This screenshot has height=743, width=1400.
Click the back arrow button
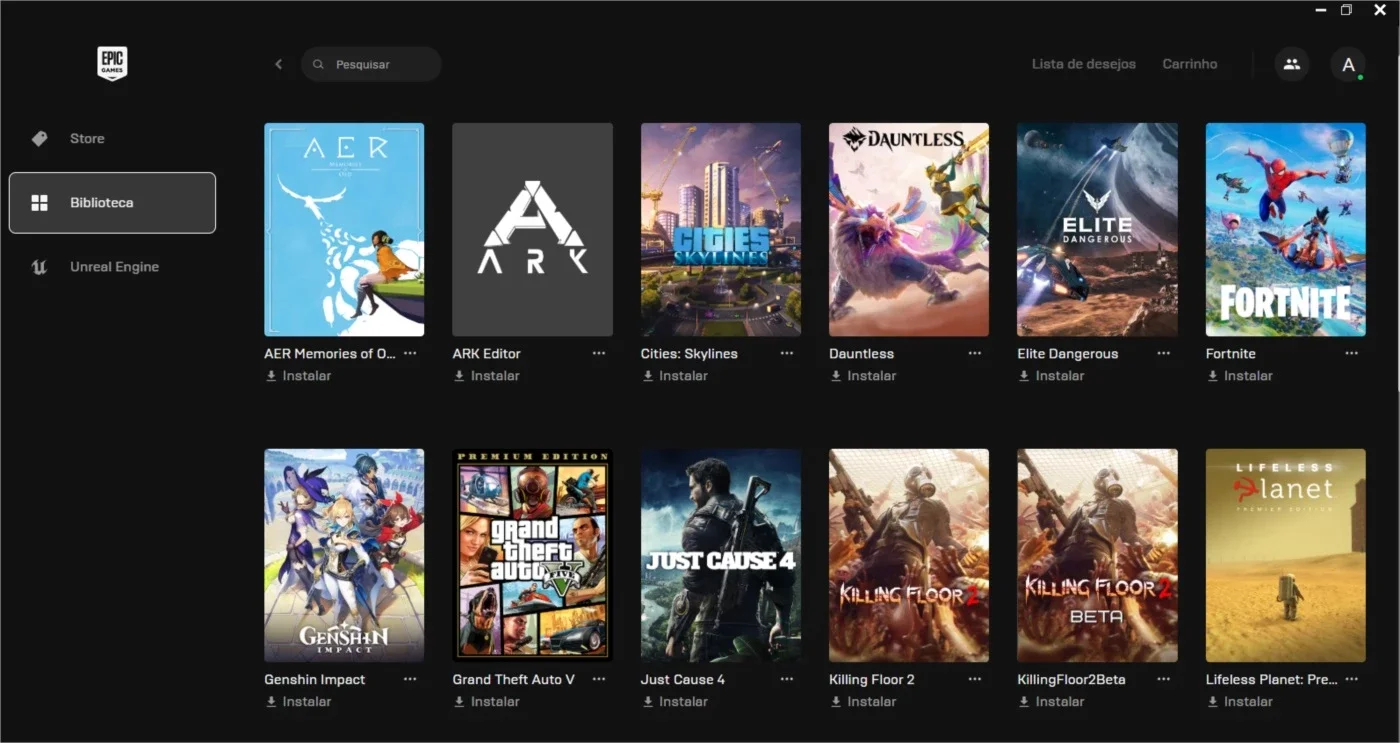[x=279, y=64]
